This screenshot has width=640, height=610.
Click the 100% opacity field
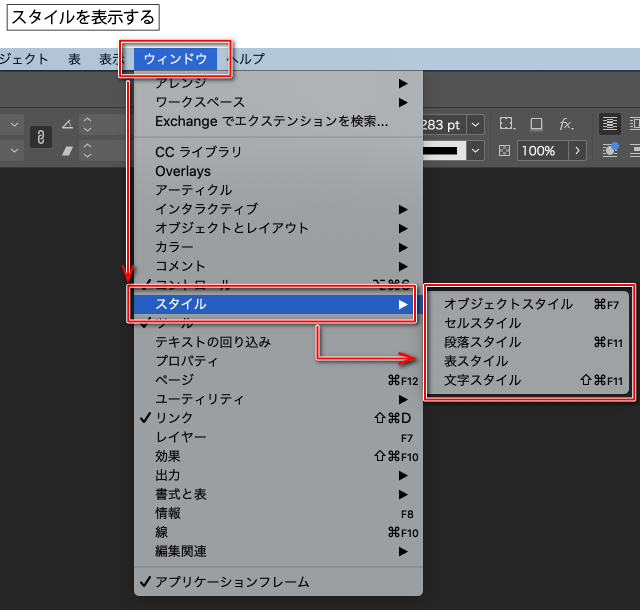(x=542, y=151)
